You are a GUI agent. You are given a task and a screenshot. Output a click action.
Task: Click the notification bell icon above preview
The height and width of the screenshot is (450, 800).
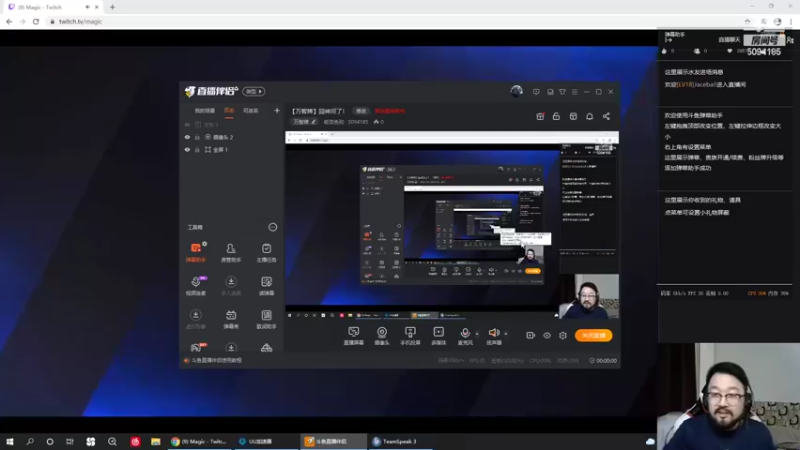pos(589,116)
